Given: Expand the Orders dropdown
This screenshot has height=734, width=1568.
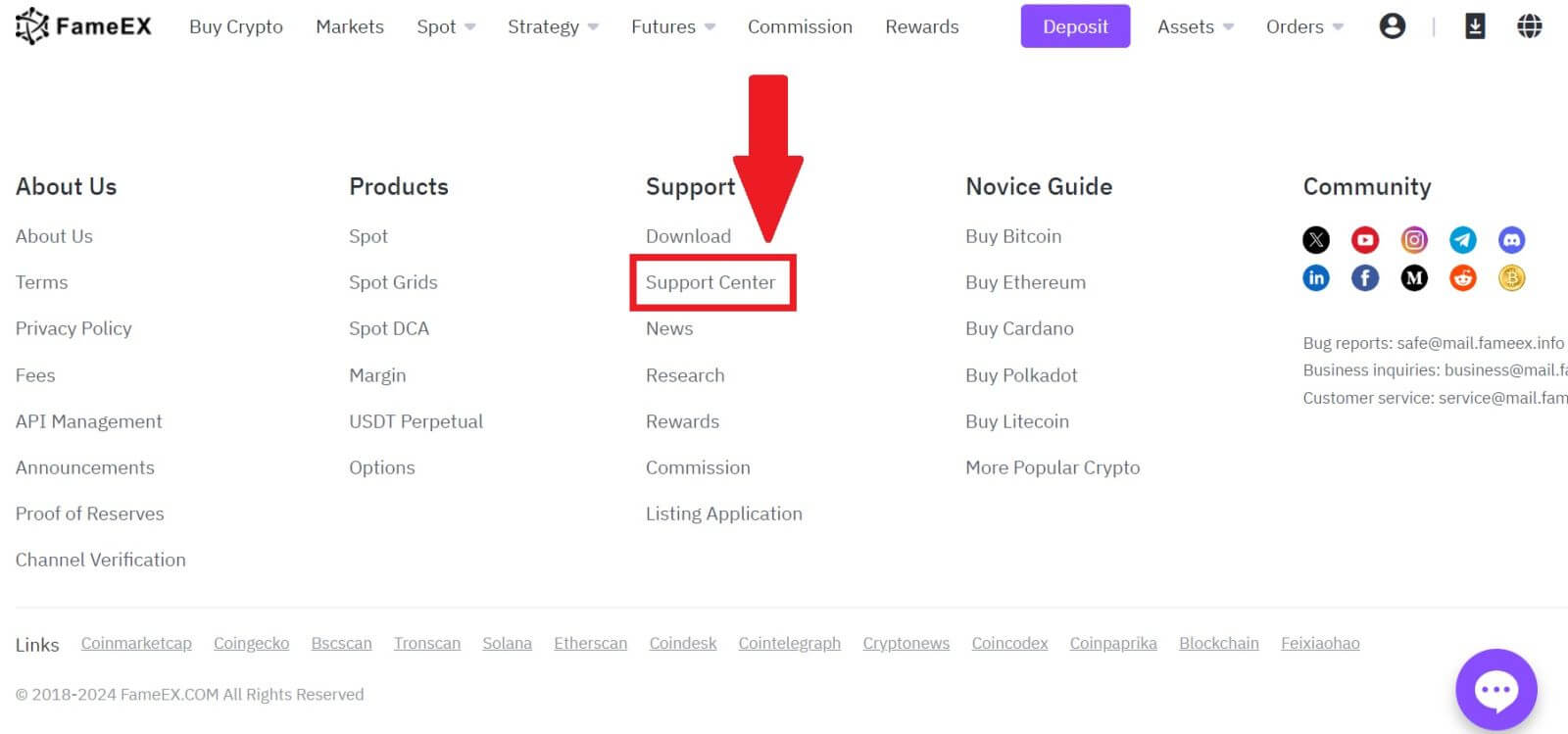Looking at the screenshot, I should point(1295,26).
